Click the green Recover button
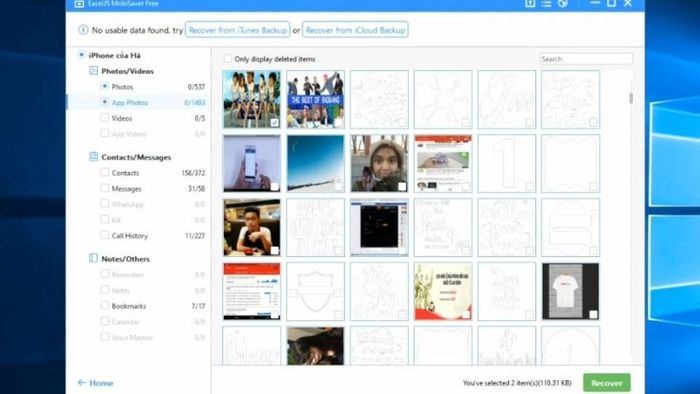The height and width of the screenshot is (394, 700). point(607,383)
